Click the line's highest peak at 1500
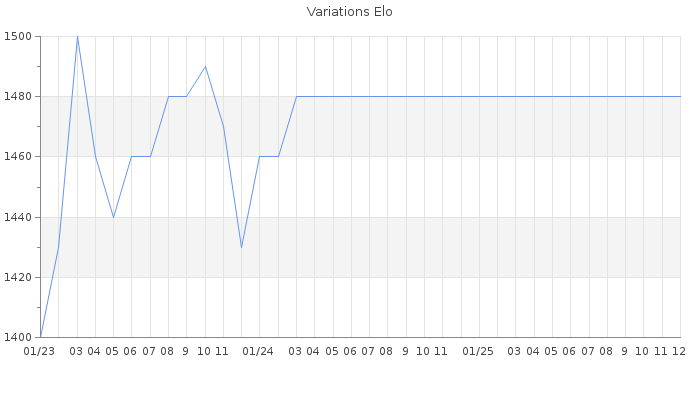700x400 pixels. pos(77,37)
